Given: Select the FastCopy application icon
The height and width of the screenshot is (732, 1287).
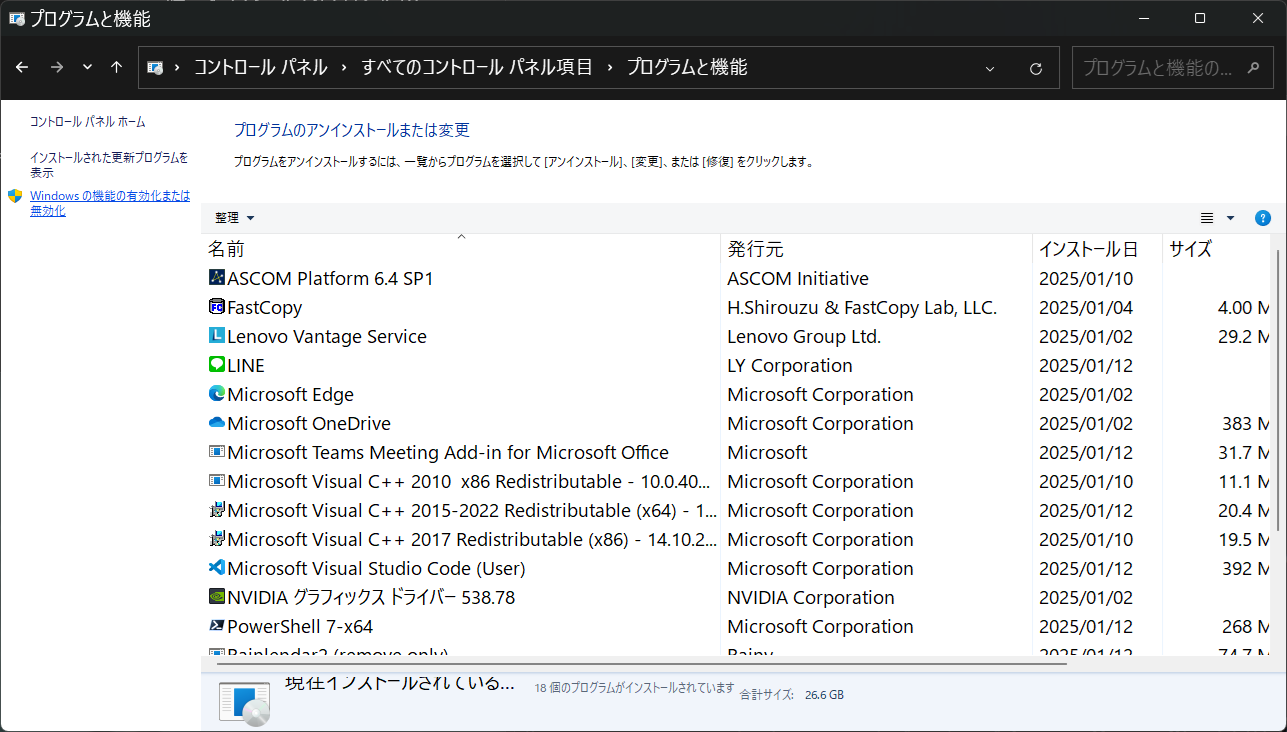Looking at the screenshot, I should coord(216,307).
